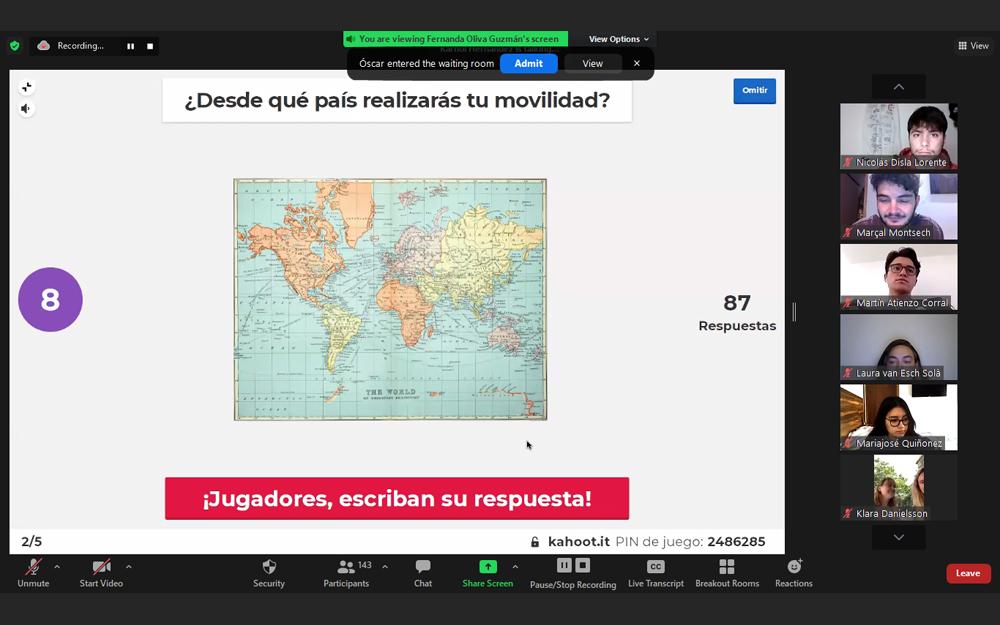Select Martin Atienzo Corral's video tile
The height and width of the screenshot is (625, 1000).
[899, 276]
